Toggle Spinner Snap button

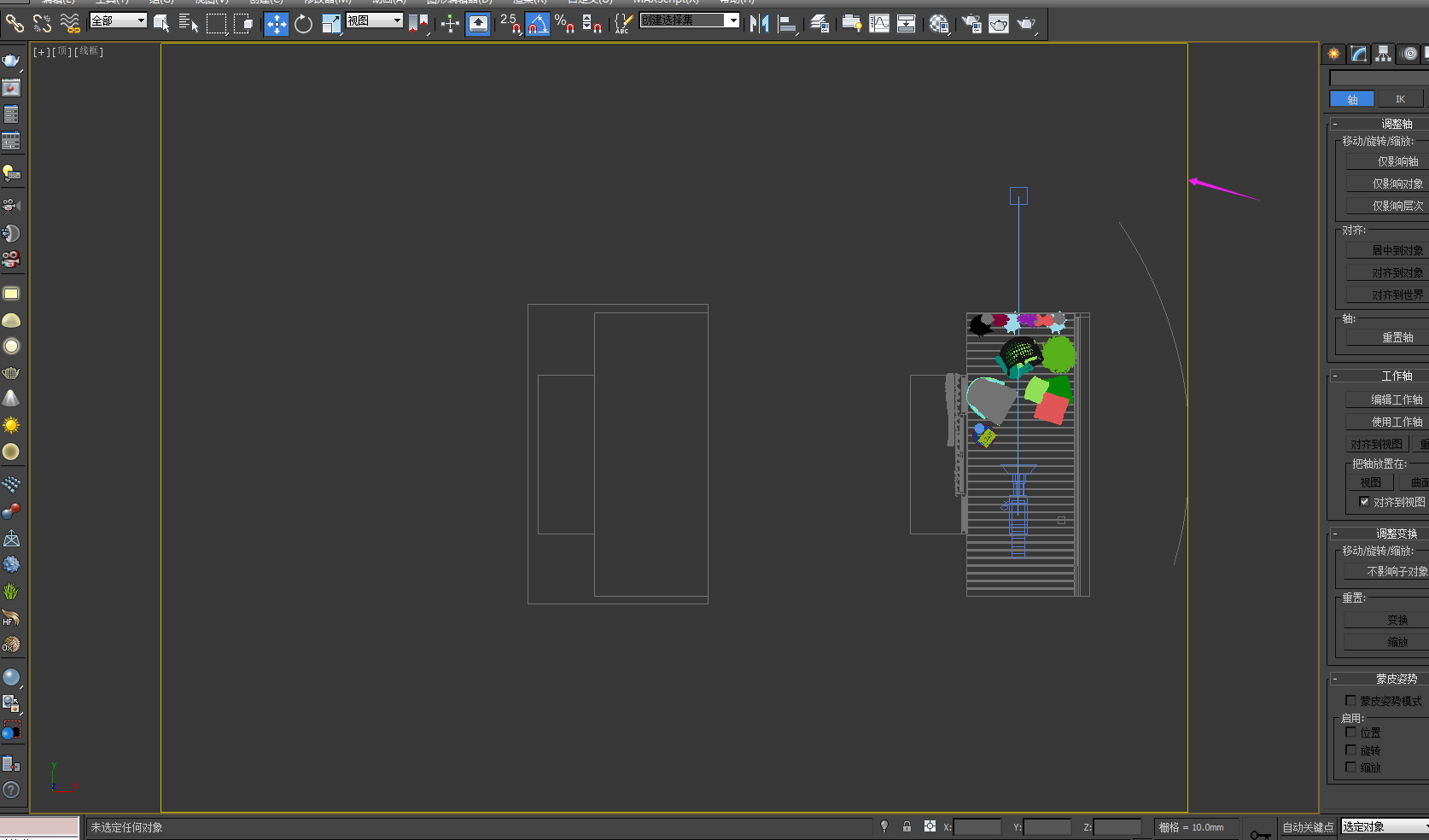pos(592,23)
